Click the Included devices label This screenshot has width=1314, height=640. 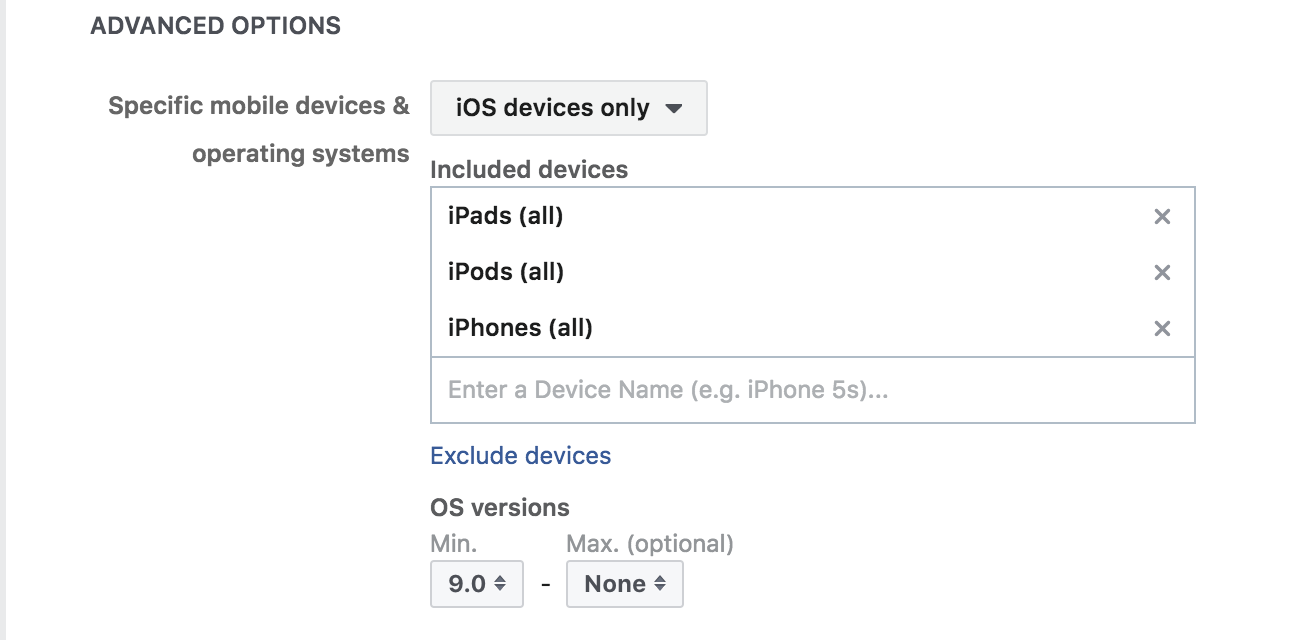pos(528,170)
